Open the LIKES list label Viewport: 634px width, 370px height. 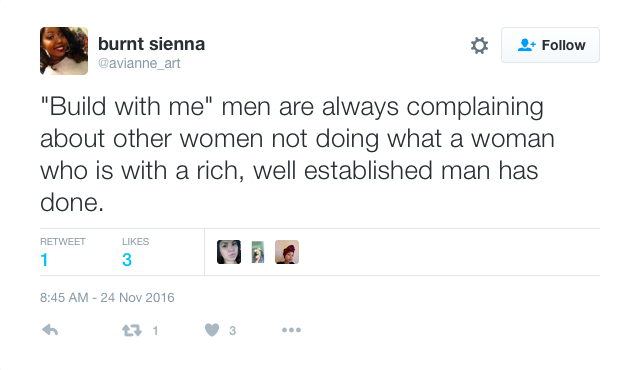click(x=135, y=241)
